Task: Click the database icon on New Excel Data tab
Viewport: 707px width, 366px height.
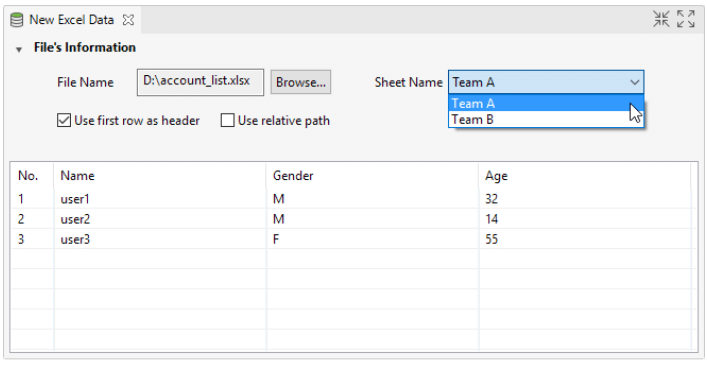Action: click(17, 20)
